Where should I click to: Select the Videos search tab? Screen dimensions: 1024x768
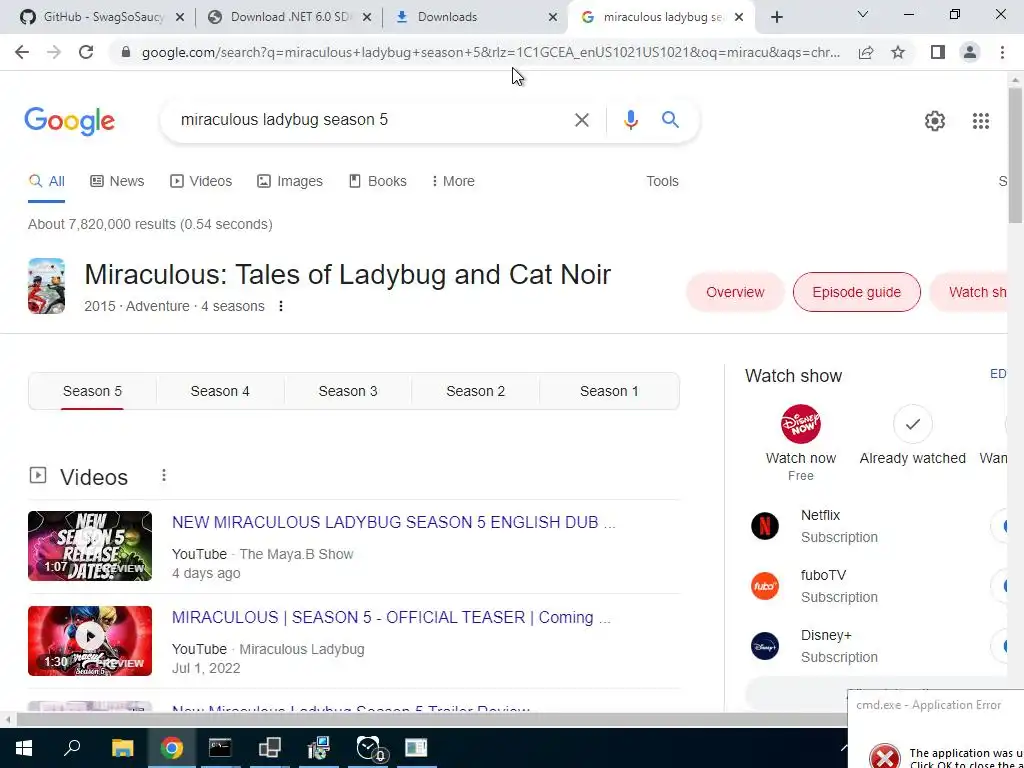coord(201,181)
